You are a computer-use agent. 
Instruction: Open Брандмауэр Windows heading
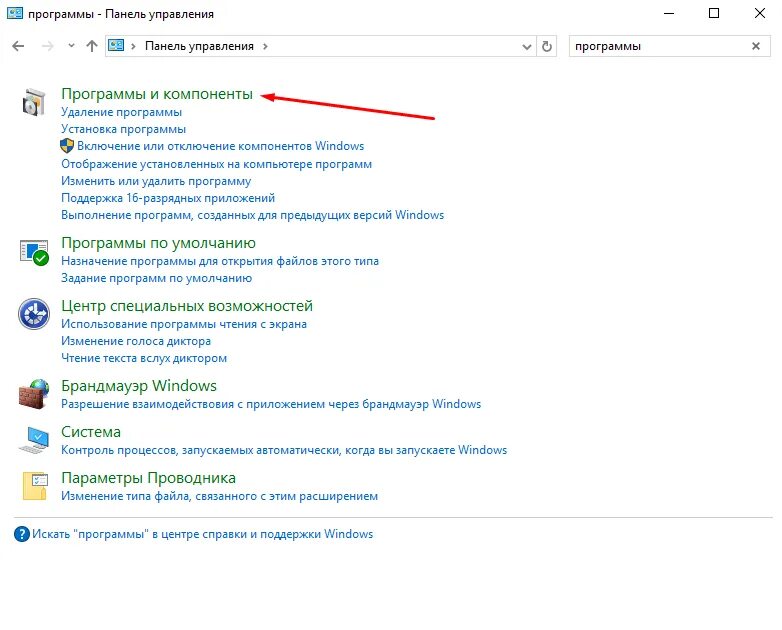[x=139, y=386]
